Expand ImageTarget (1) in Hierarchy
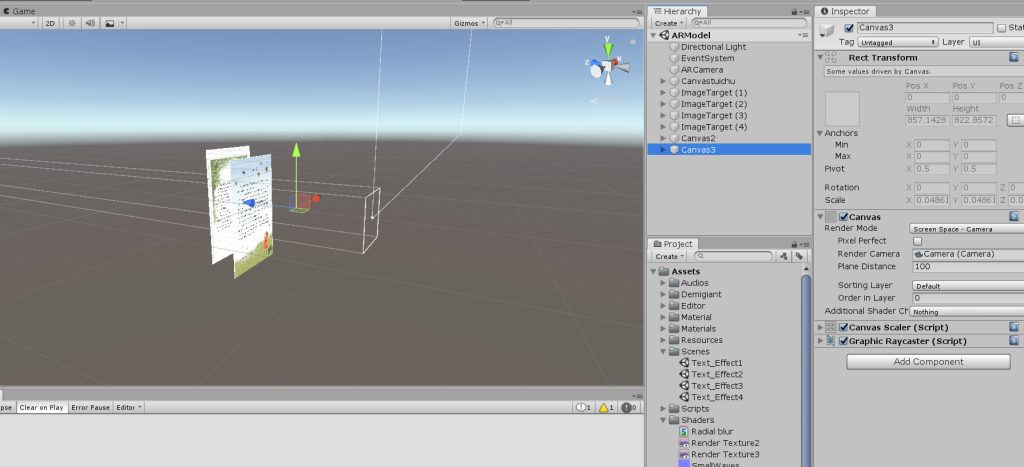Screen dimensions: 1024x467 (x=664, y=93)
